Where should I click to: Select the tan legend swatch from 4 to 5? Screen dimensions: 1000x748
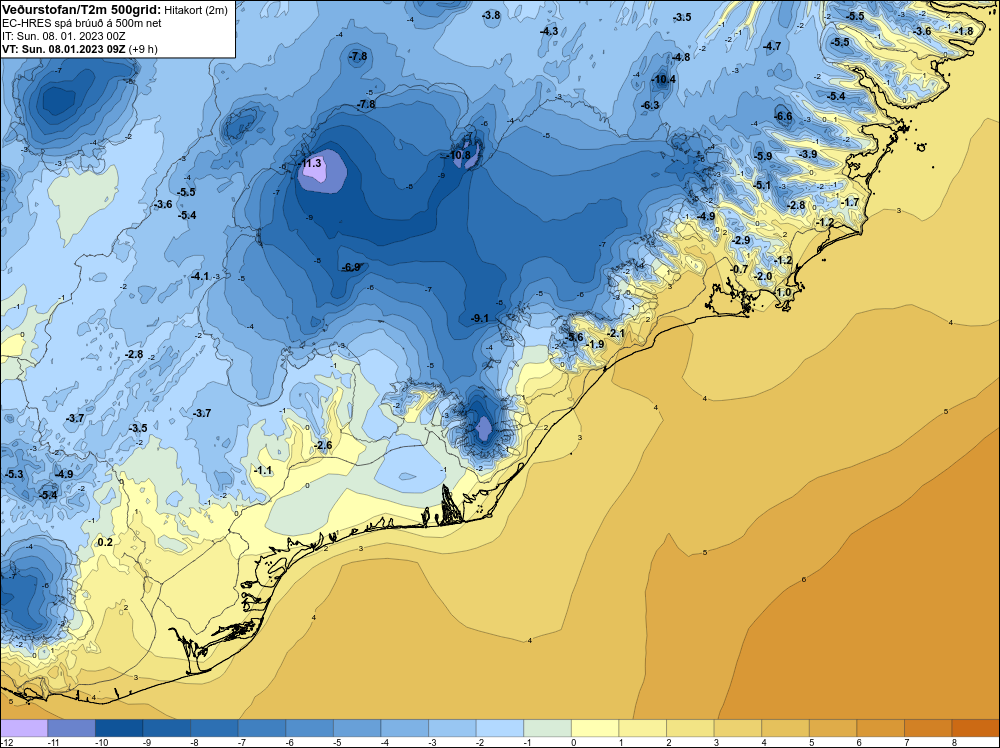point(786,728)
